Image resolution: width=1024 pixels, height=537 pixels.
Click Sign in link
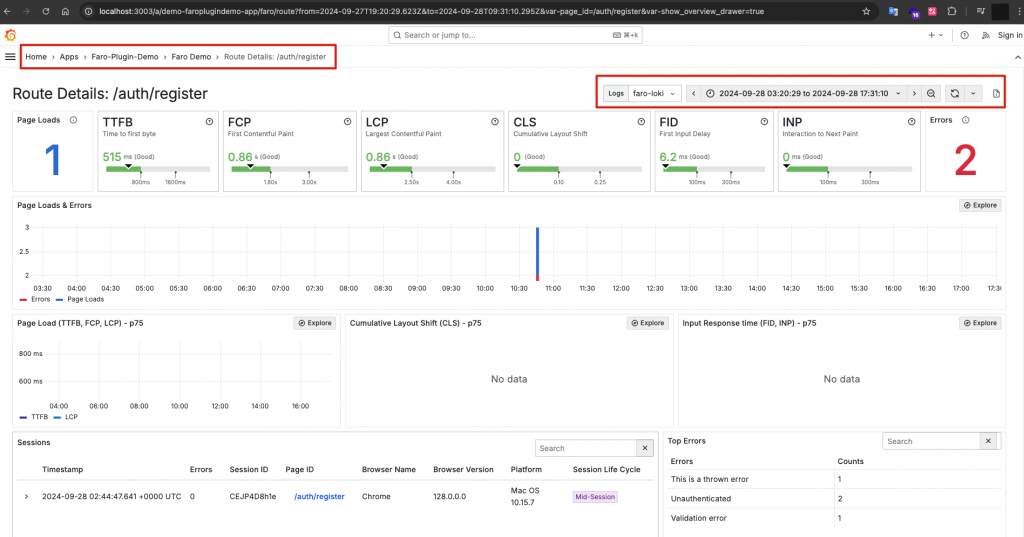click(x=1010, y=35)
